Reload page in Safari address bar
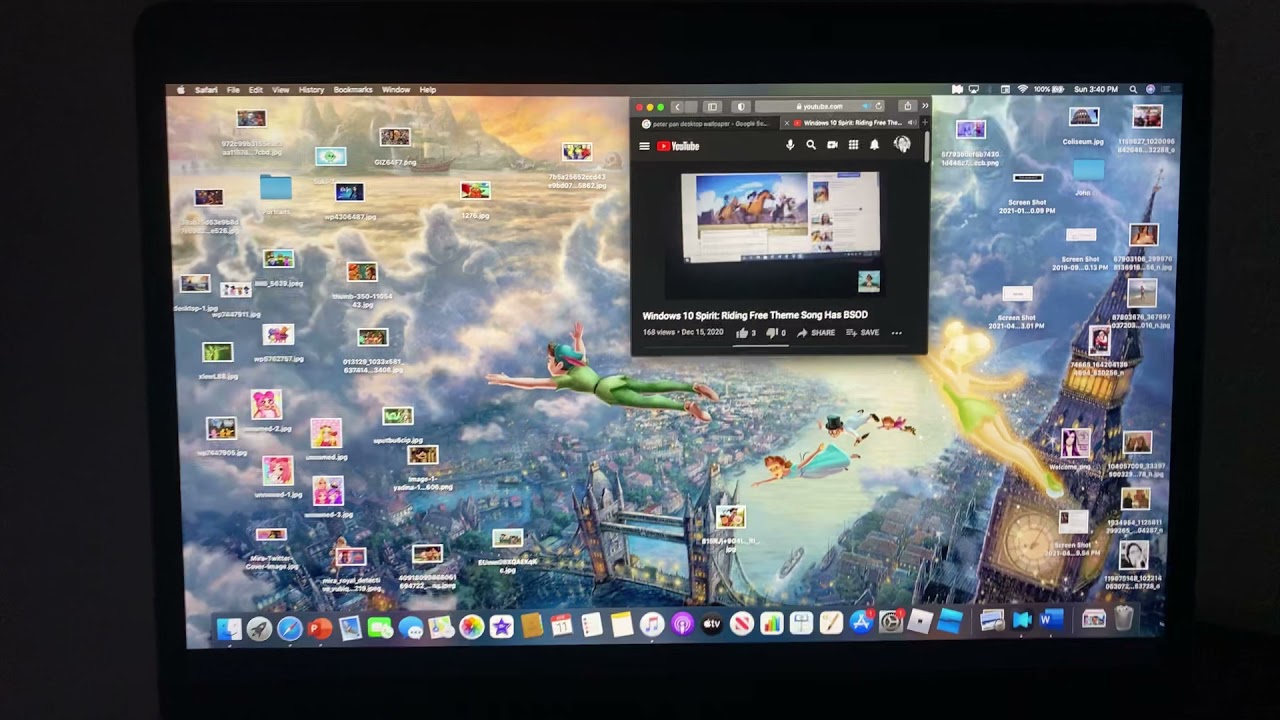This screenshot has height=720, width=1280. (879, 106)
